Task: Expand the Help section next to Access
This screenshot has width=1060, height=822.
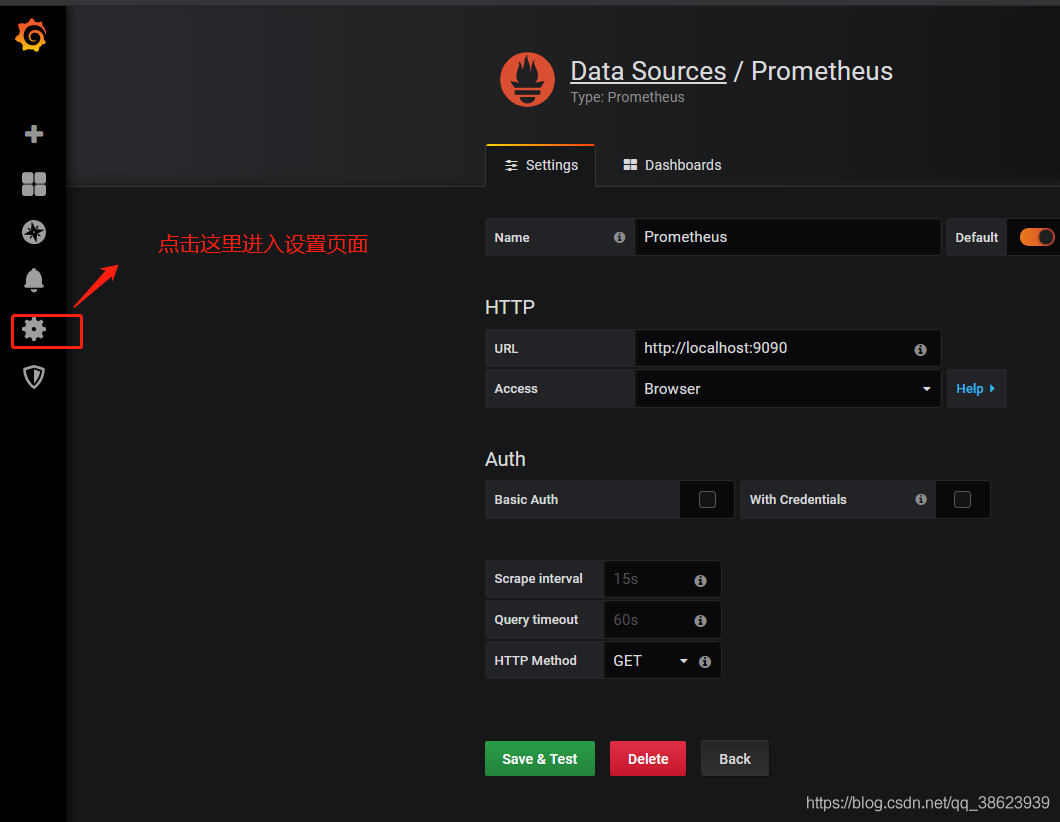Action: pyautogui.click(x=975, y=389)
